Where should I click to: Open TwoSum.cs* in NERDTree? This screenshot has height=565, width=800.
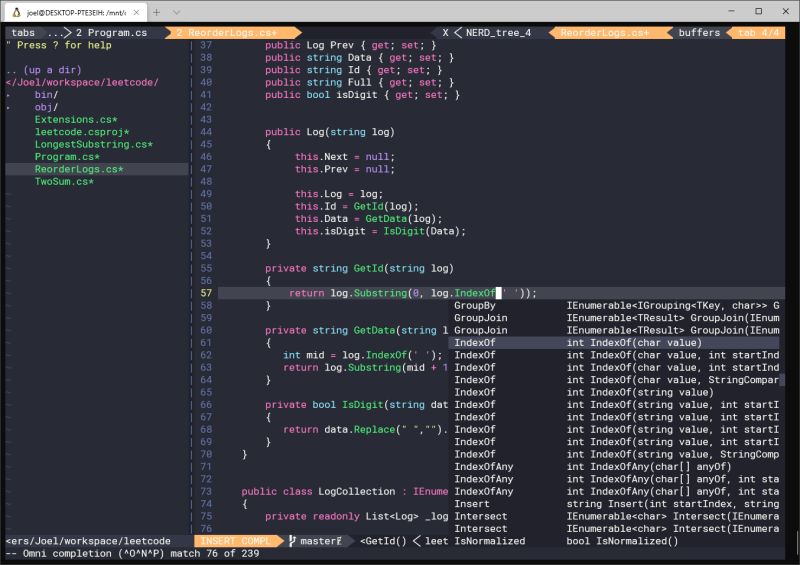[x=64, y=182]
